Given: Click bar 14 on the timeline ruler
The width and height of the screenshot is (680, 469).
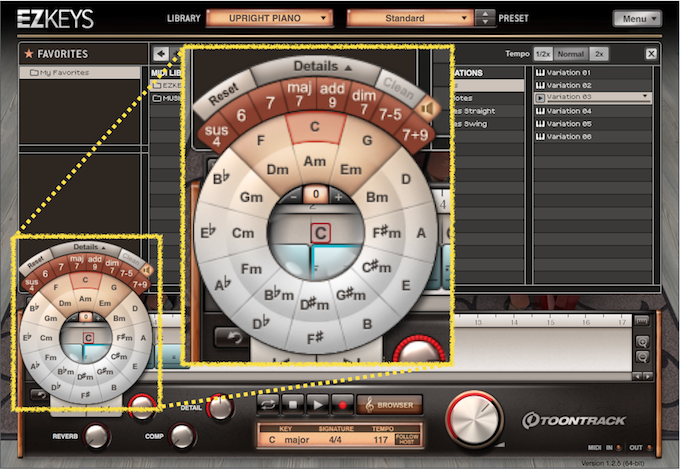Looking at the screenshot, I should pos(514,322).
